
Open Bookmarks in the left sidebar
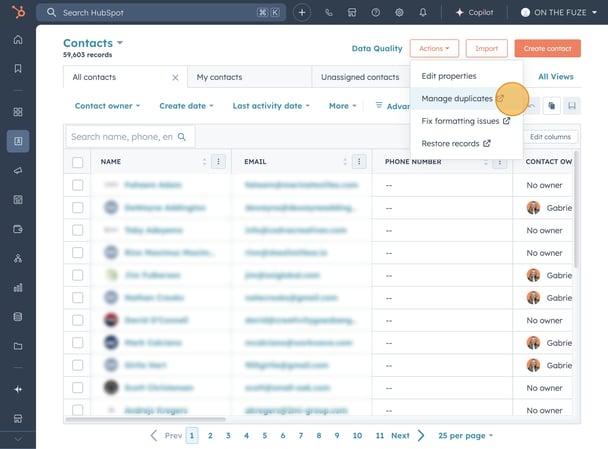coord(18,69)
